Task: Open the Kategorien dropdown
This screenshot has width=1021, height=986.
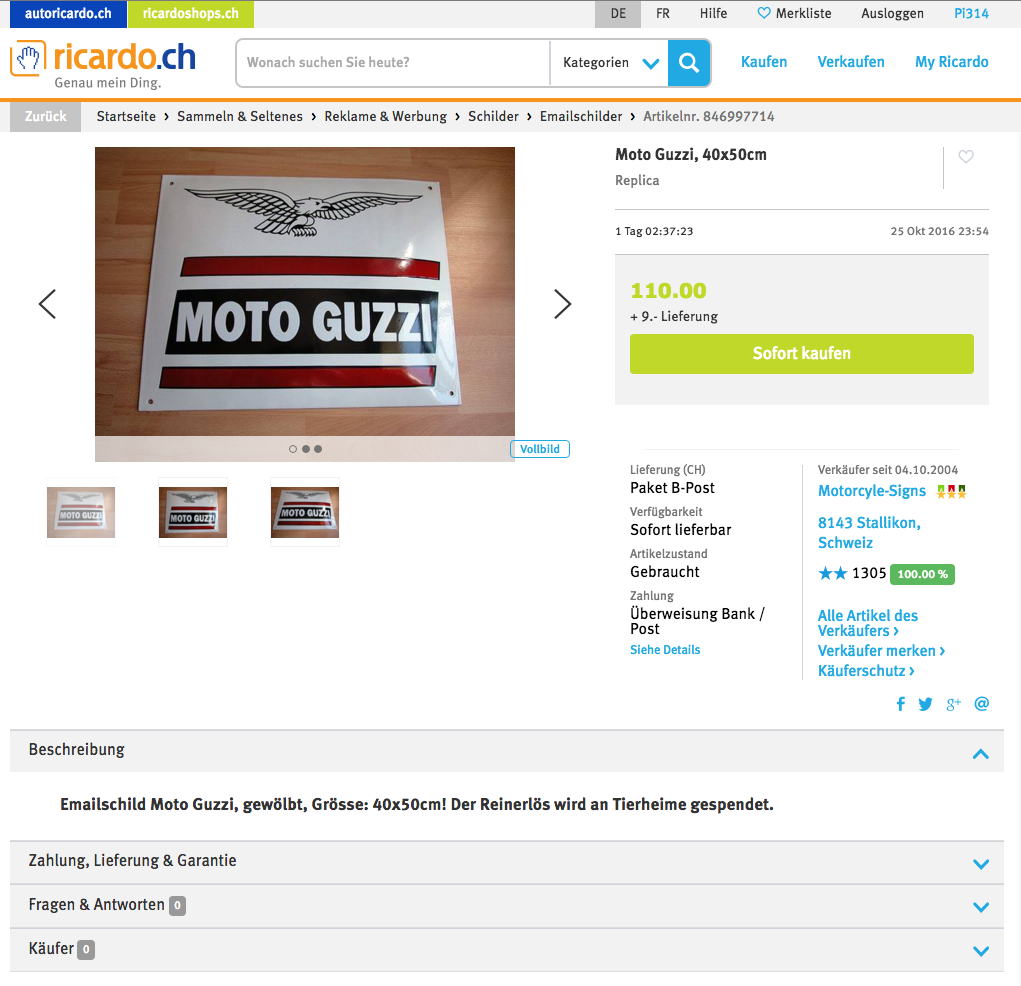Action: (609, 63)
